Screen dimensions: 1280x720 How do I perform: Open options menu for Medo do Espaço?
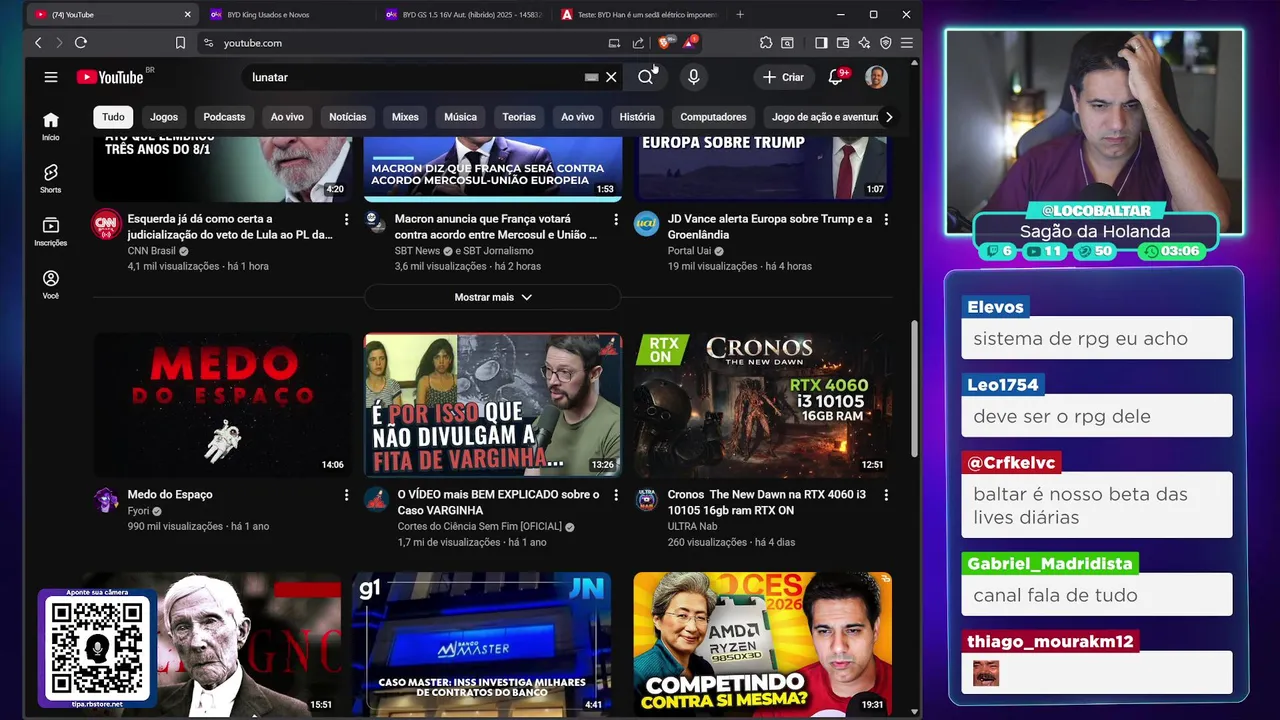(347, 495)
